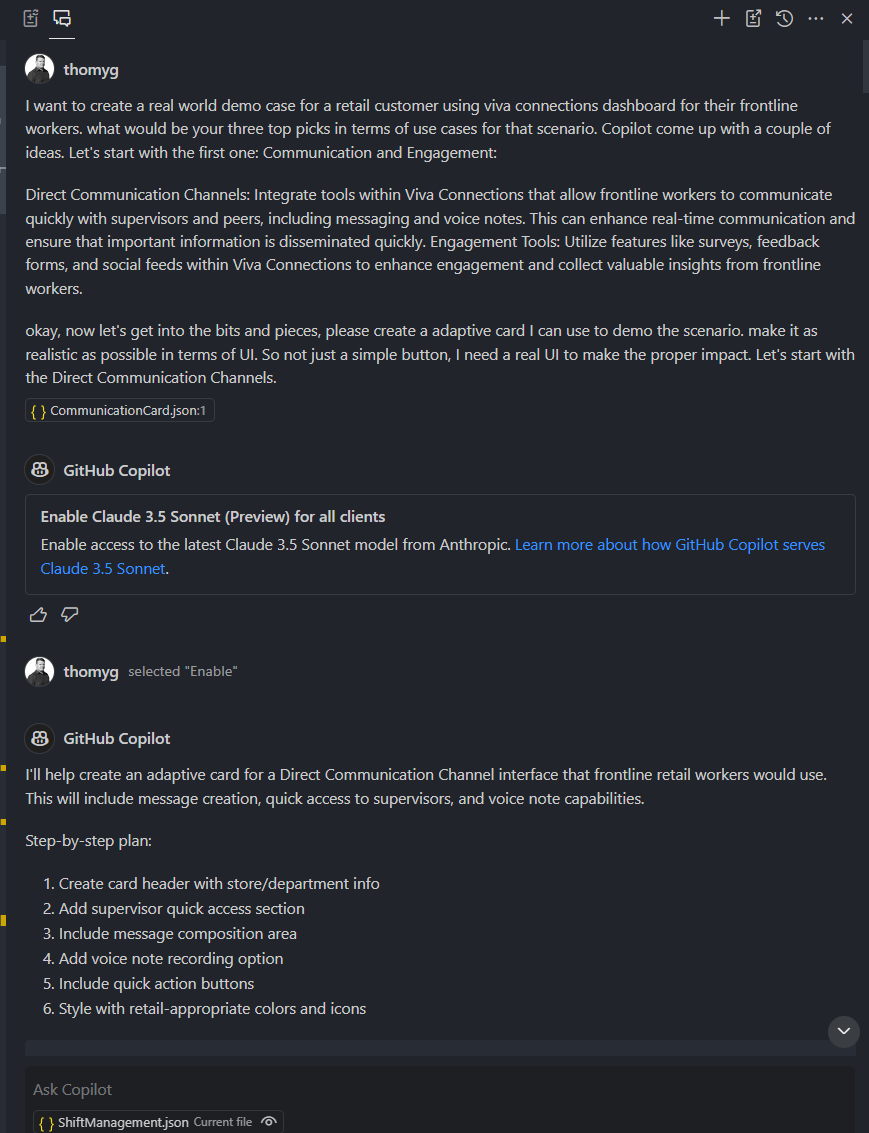
Task: Switch to the Chat tab icon
Action: pos(62,18)
